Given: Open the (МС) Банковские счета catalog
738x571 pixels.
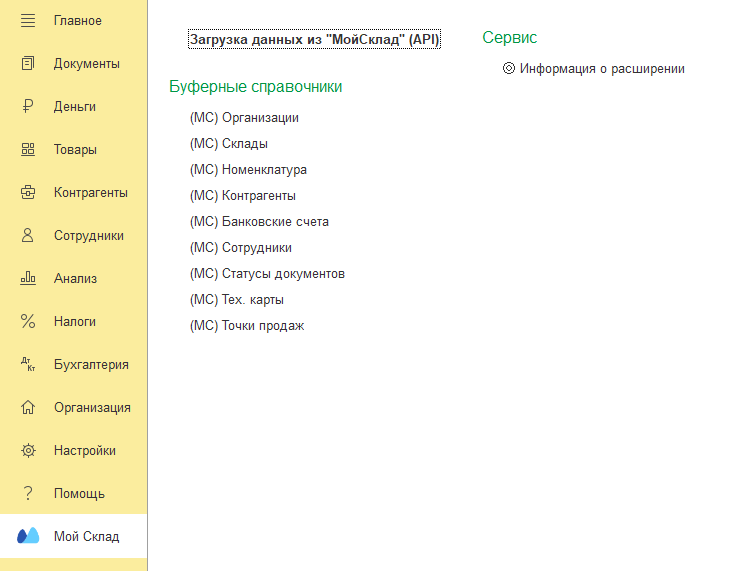Looking at the screenshot, I should coord(259,222).
